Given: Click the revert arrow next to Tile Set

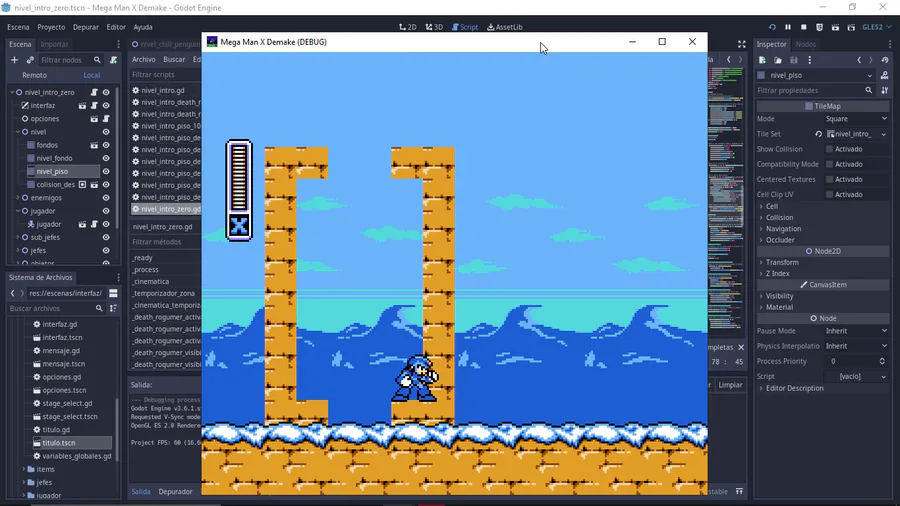Looking at the screenshot, I should [x=818, y=134].
